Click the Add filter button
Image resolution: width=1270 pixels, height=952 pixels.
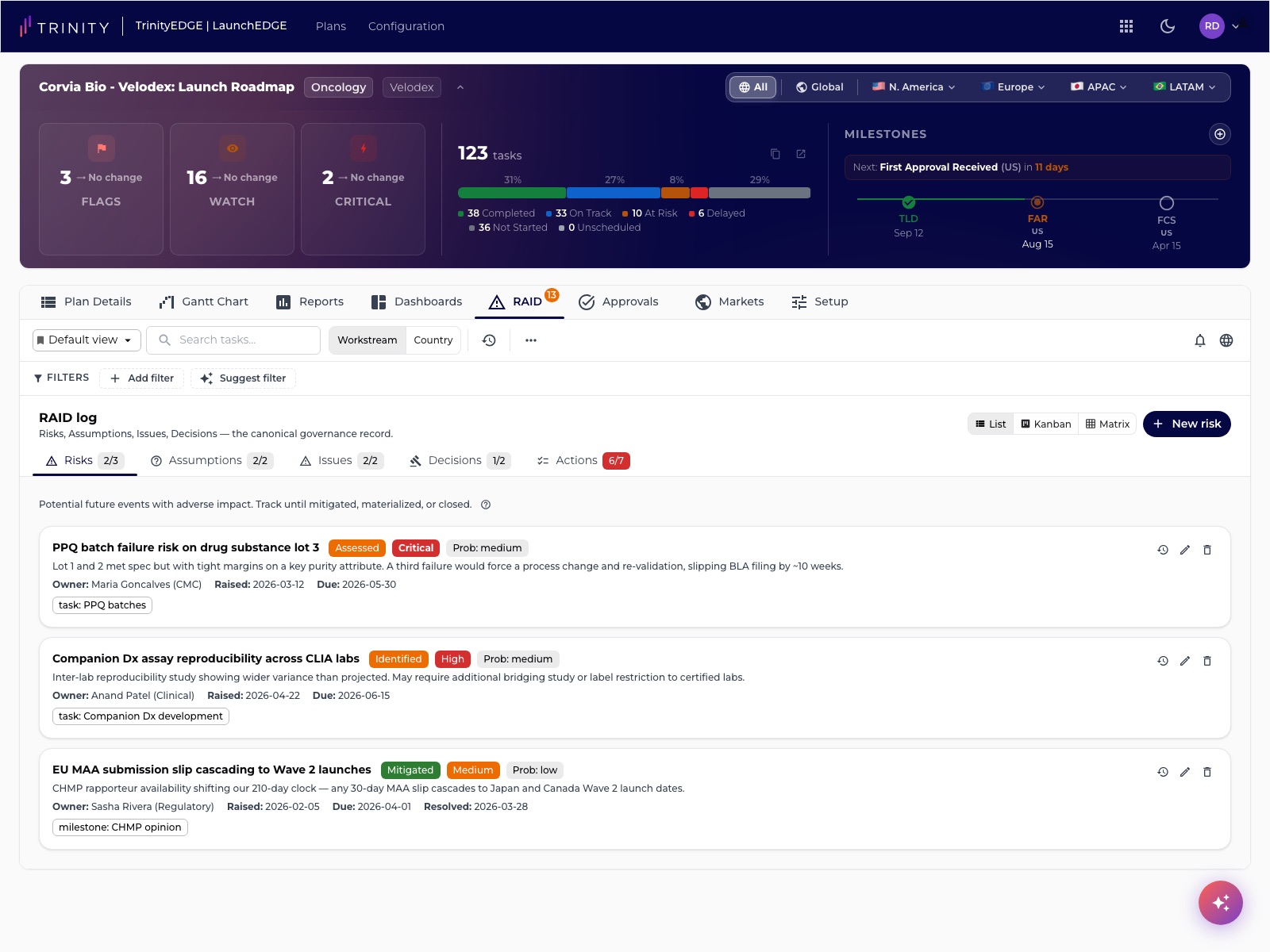[141, 378]
